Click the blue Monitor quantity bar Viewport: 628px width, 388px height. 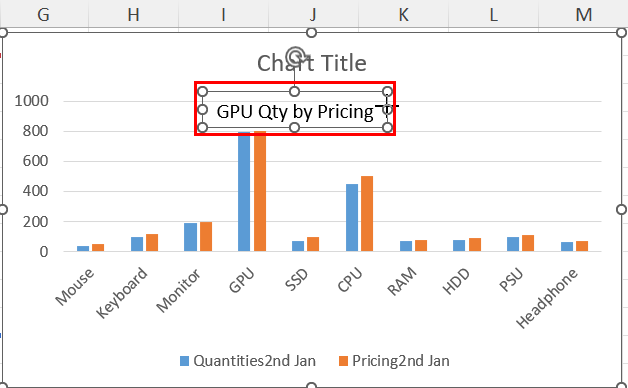pos(191,237)
